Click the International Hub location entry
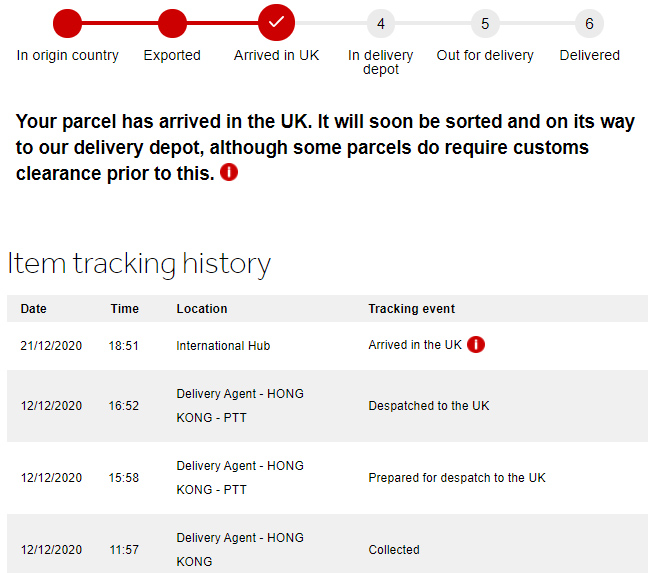The width and height of the screenshot is (648, 573). (223, 346)
